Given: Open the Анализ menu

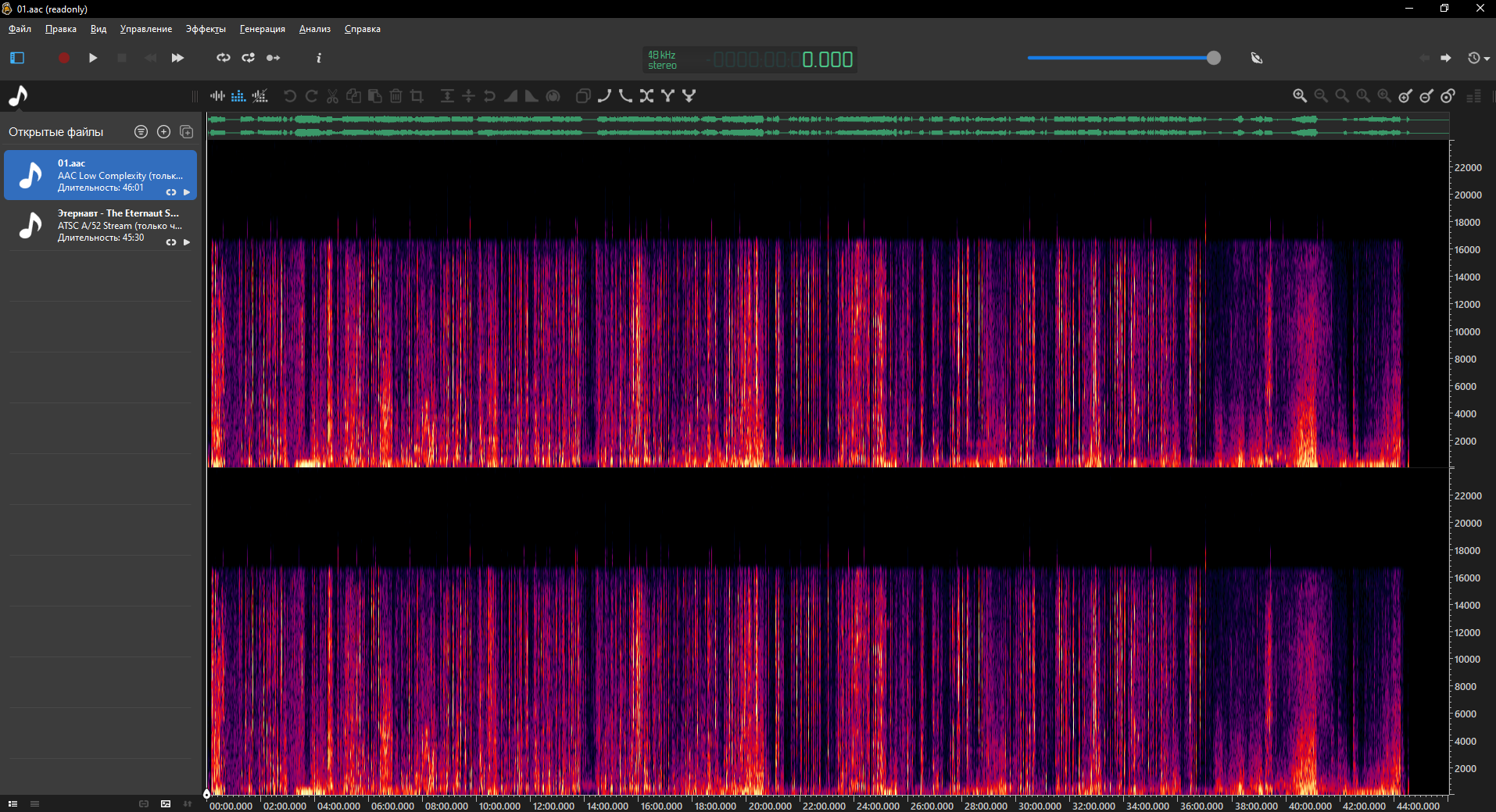Looking at the screenshot, I should tap(314, 29).
